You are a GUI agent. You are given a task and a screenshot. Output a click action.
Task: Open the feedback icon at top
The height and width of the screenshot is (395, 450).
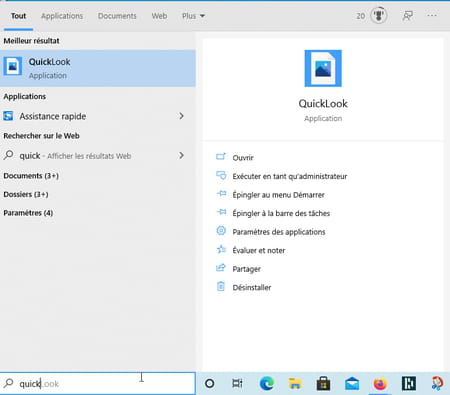click(407, 16)
